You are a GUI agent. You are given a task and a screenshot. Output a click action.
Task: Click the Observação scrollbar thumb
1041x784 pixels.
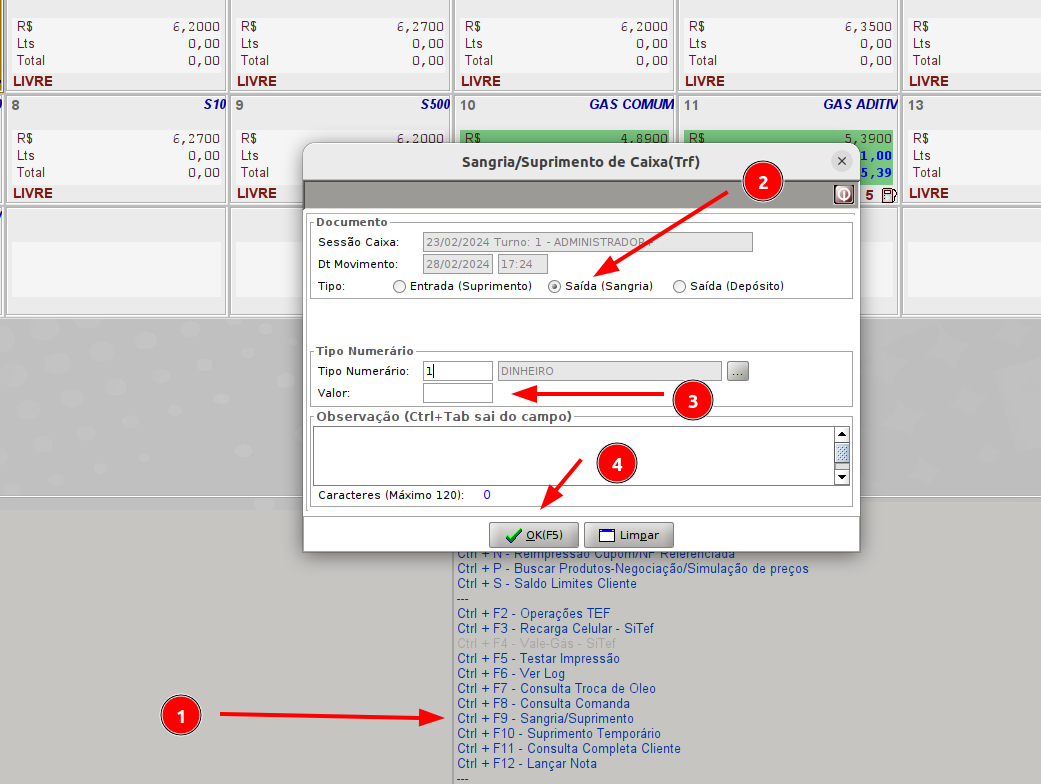coord(842,454)
